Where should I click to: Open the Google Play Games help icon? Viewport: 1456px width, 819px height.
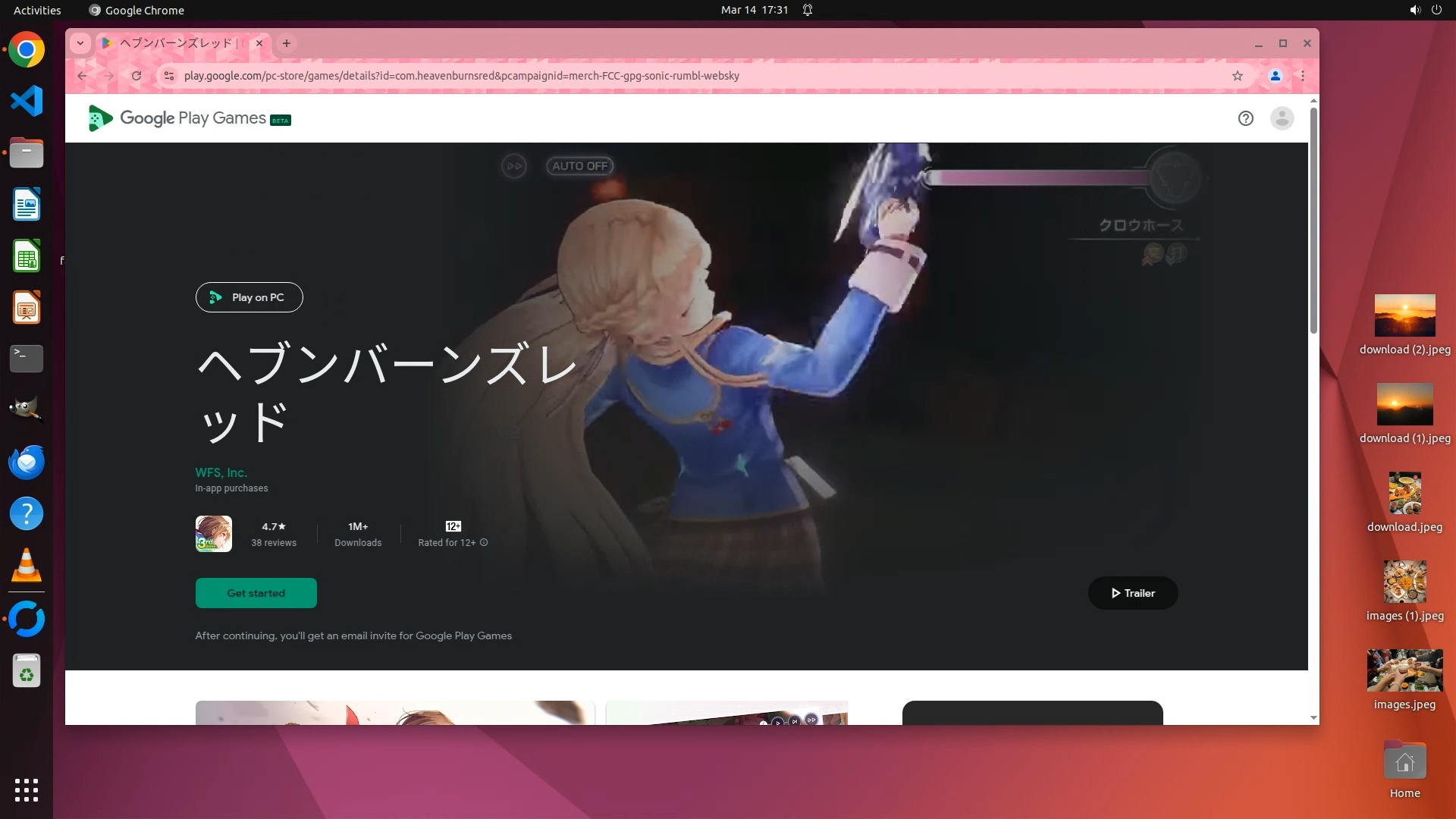[x=1245, y=118]
